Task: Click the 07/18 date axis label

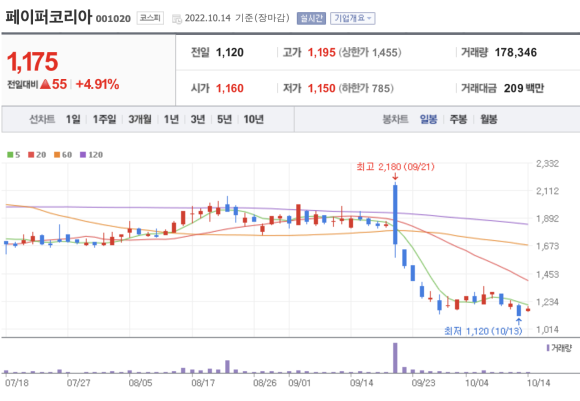Action: tap(16, 383)
